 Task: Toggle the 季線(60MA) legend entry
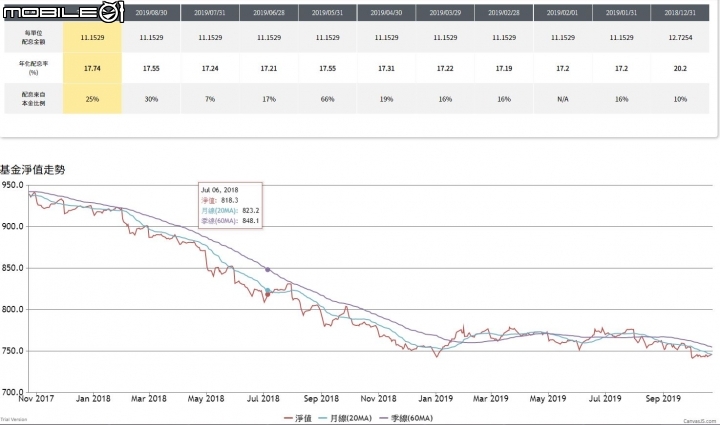tap(406, 418)
